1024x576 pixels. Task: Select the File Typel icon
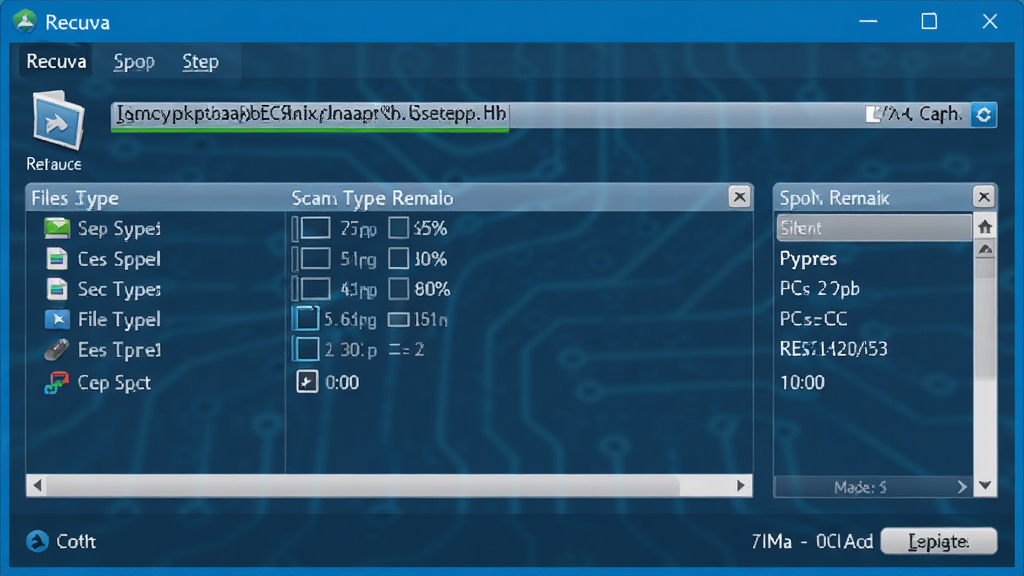pos(57,319)
